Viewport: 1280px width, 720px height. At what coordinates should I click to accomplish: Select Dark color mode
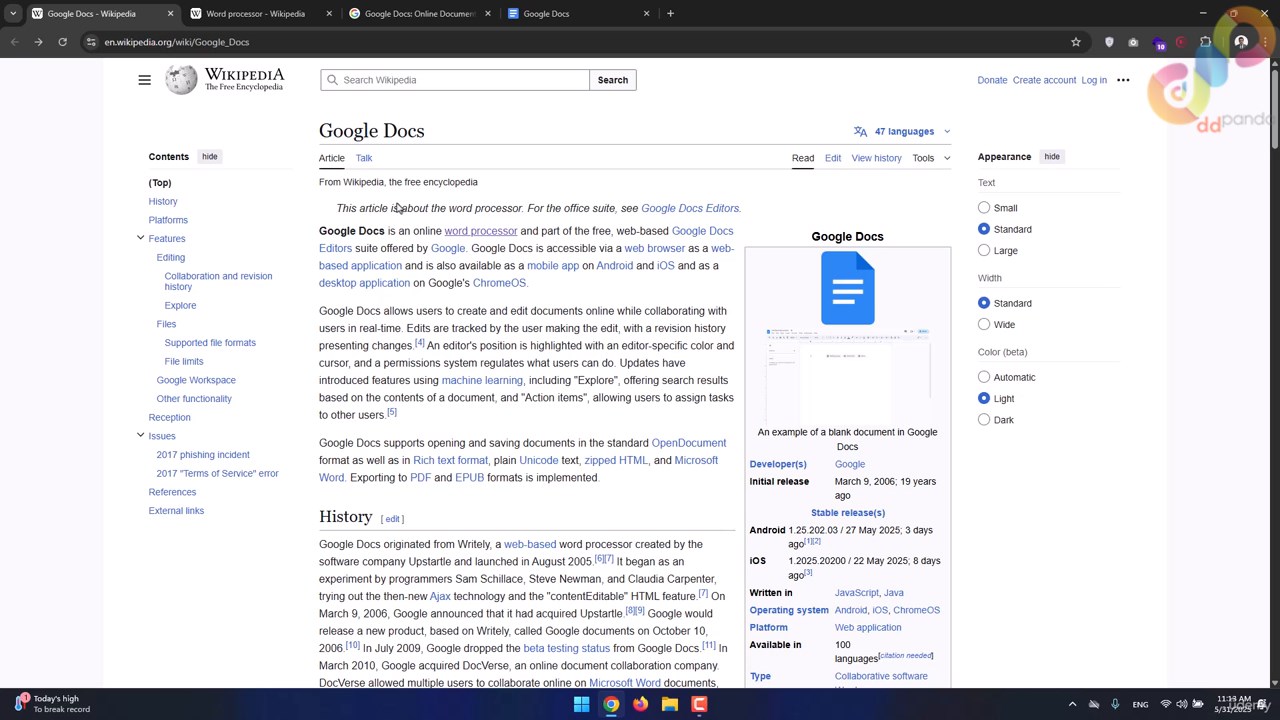[x=984, y=420]
